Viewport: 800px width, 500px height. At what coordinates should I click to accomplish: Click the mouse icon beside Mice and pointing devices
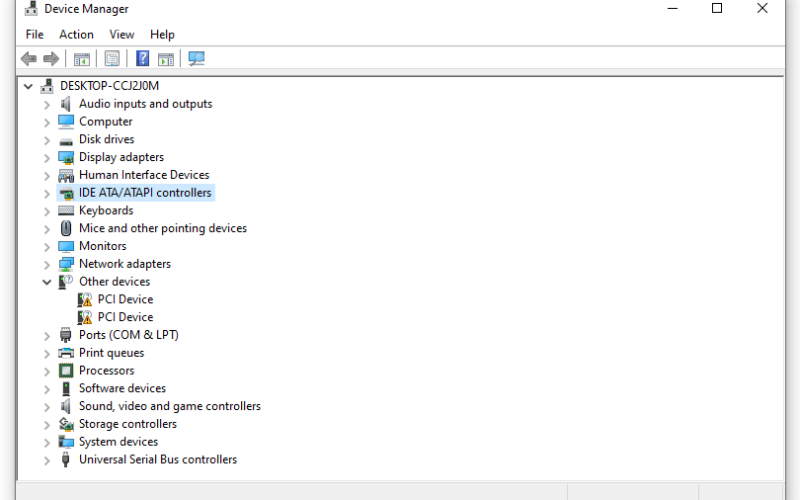pos(66,229)
